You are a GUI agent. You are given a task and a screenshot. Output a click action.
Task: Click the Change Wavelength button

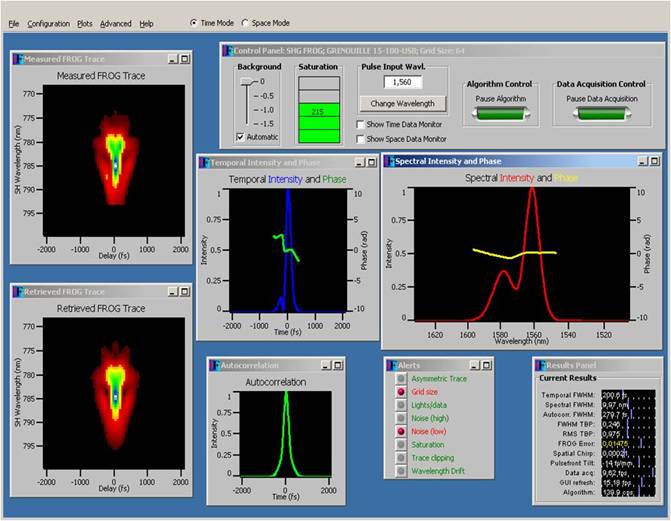pos(402,104)
